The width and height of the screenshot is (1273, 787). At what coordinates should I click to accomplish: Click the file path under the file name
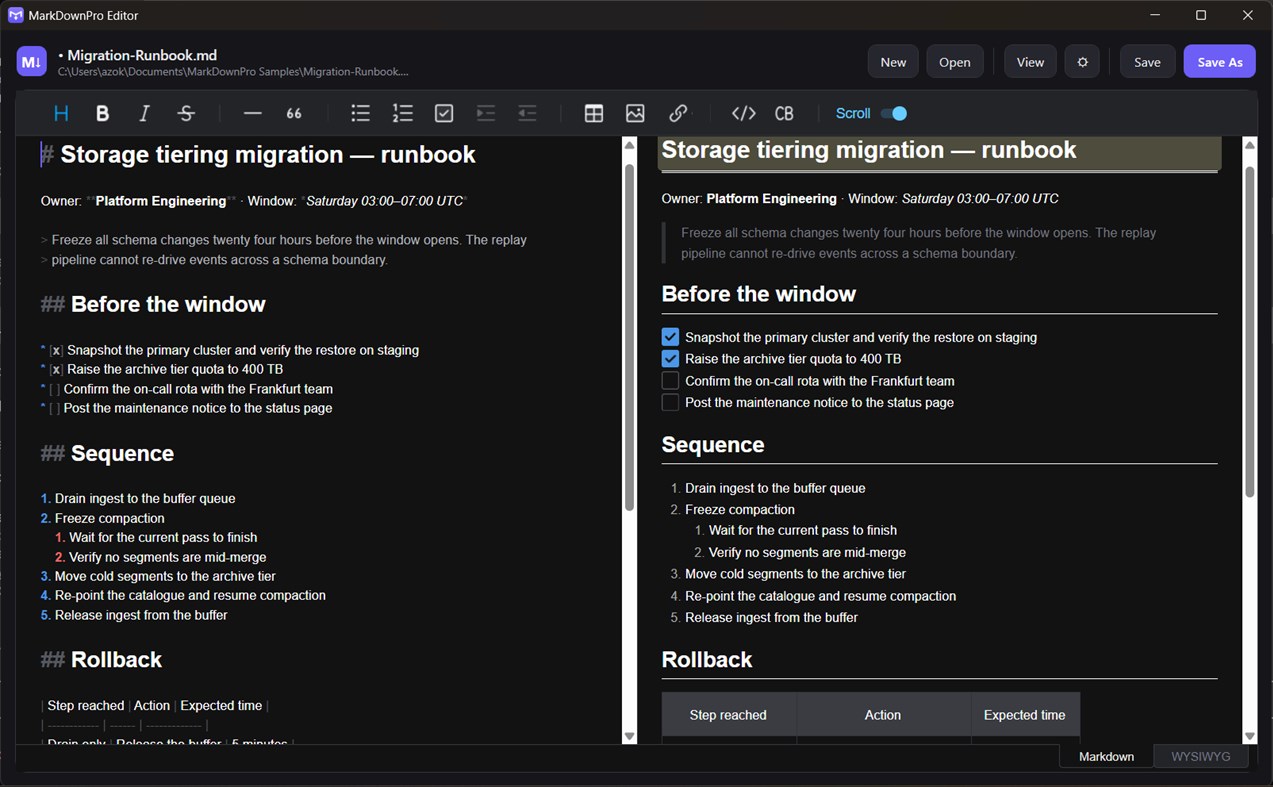pyautogui.click(x=233, y=71)
